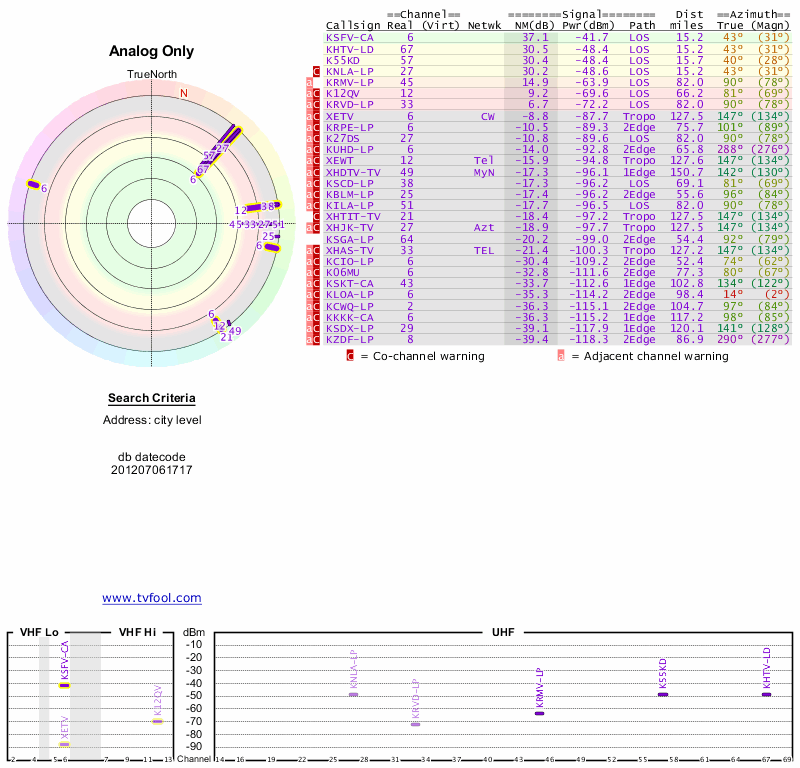Click the red N north marker on radar
This screenshot has height=768, width=800.
click(184, 93)
